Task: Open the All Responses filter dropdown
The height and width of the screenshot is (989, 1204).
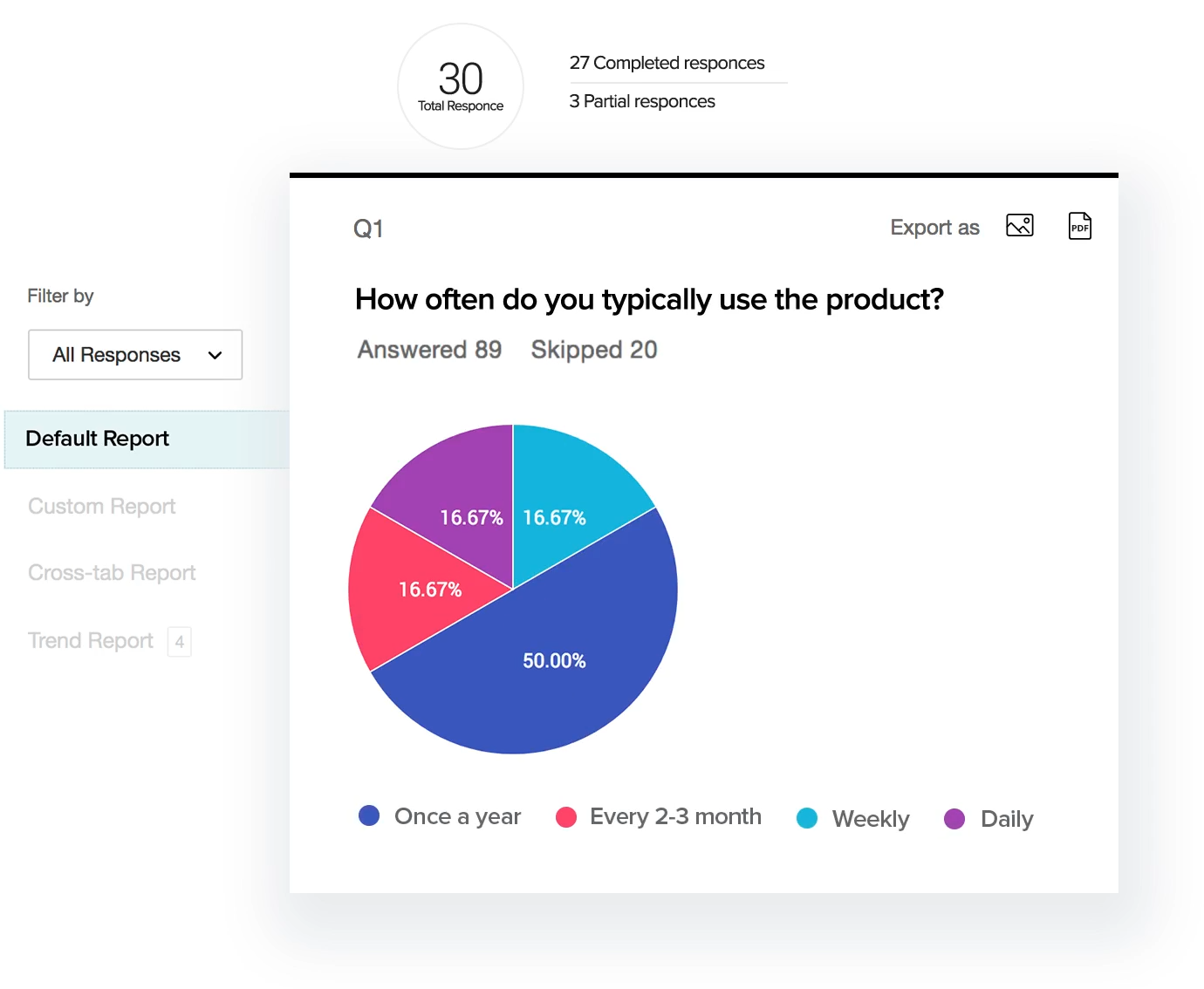Action: [135, 355]
